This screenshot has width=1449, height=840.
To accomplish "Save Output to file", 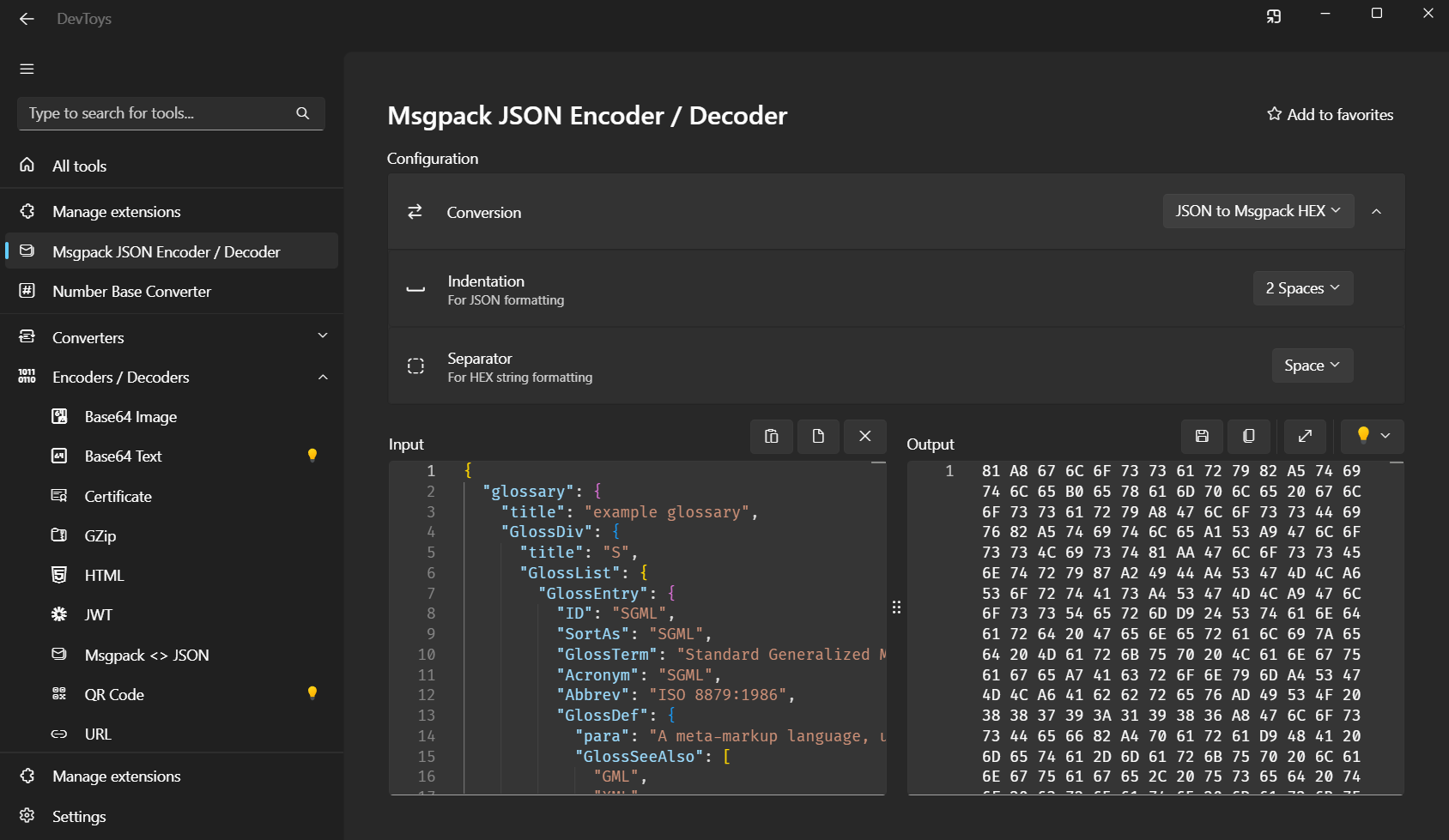I will [1202, 436].
